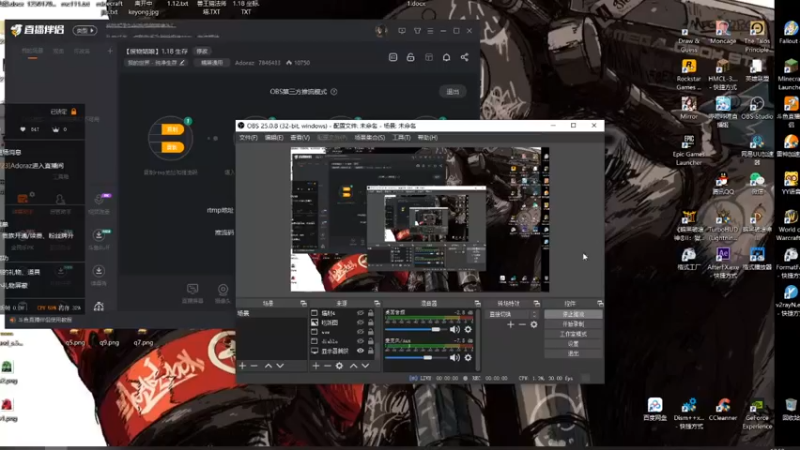Open 编辑(E) menu in OBS
Screen dimensions: 800x450
pos(274,138)
